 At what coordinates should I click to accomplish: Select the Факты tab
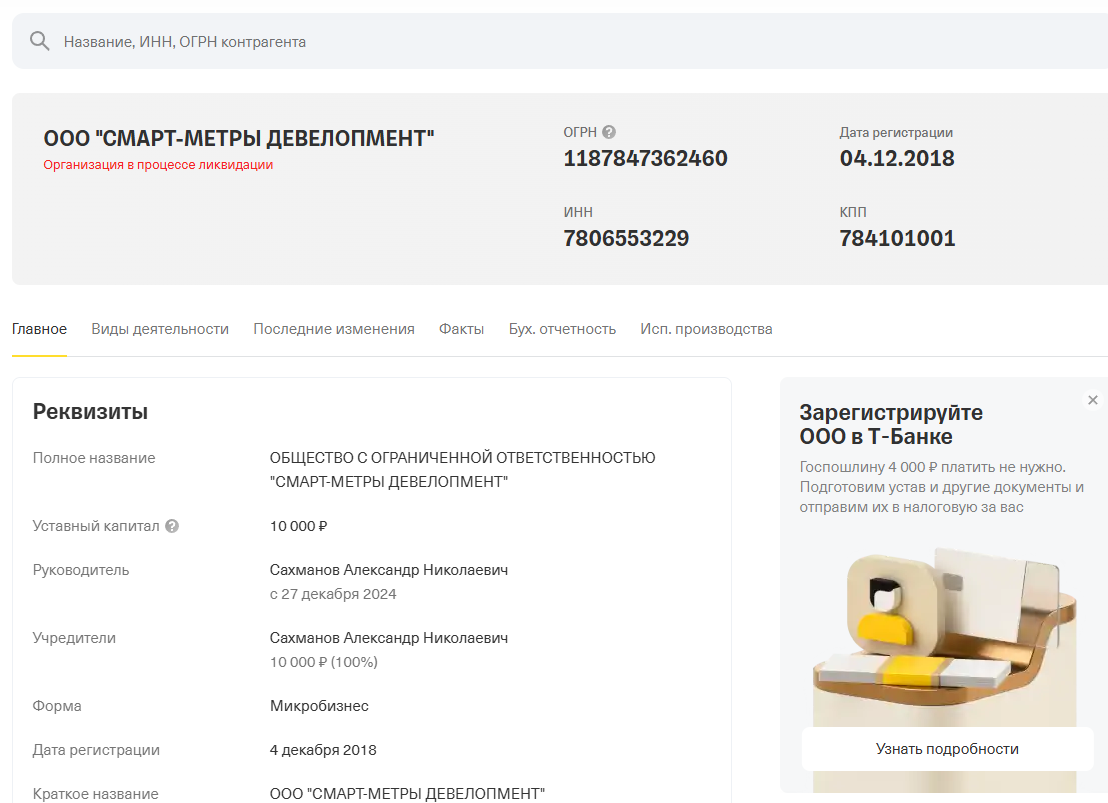(x=461, y=329)
